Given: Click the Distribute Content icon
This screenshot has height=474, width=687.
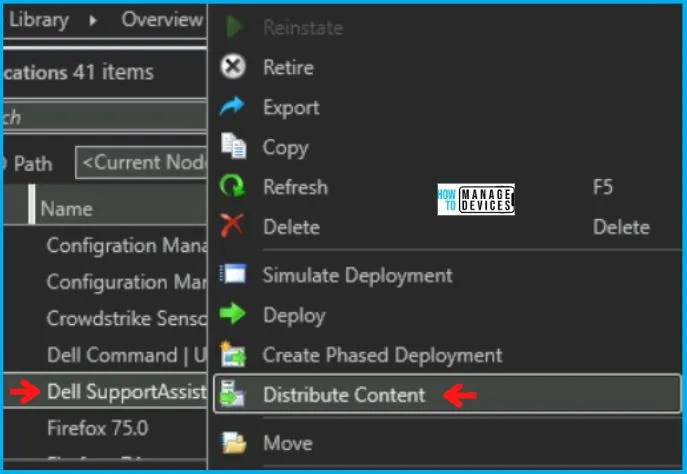Looking at the screenshot, I should point(233,394).
